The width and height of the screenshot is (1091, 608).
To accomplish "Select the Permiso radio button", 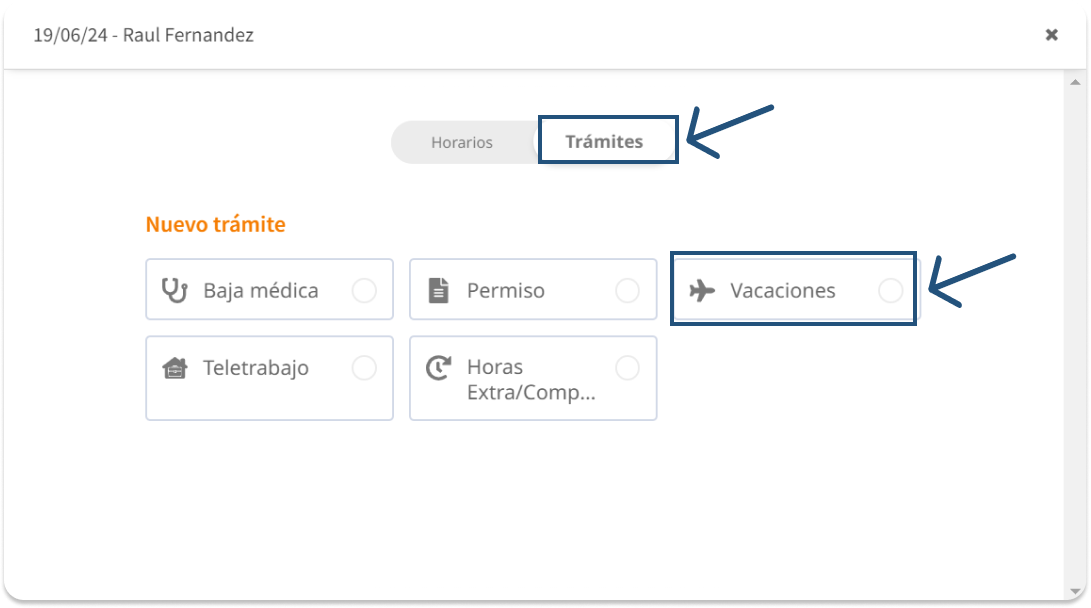I will tap(627, 291).
